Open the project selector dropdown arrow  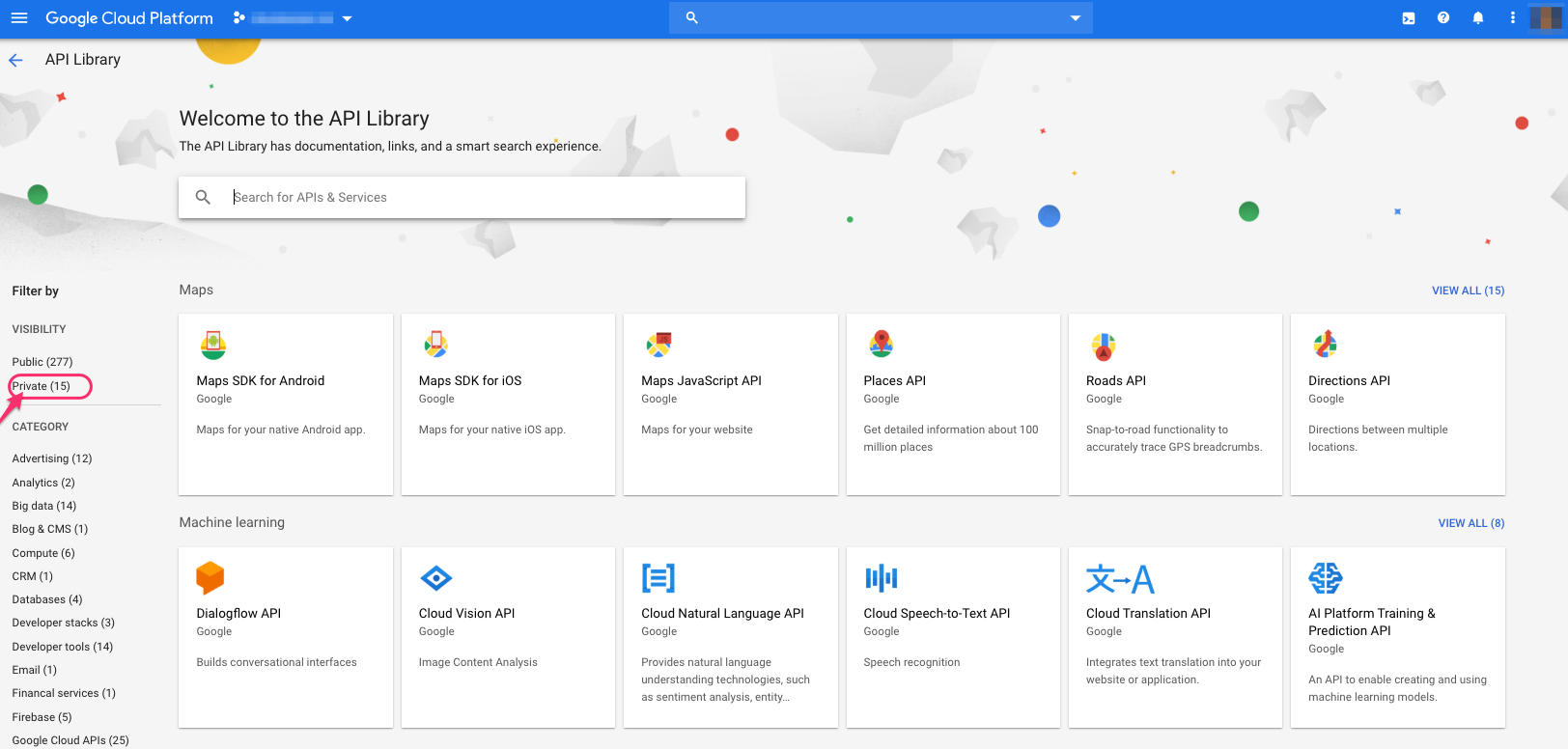click(347, 18)
